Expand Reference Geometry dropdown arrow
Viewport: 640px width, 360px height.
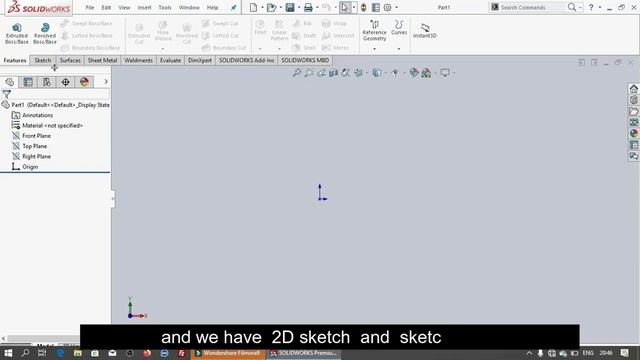coord(374,49)
